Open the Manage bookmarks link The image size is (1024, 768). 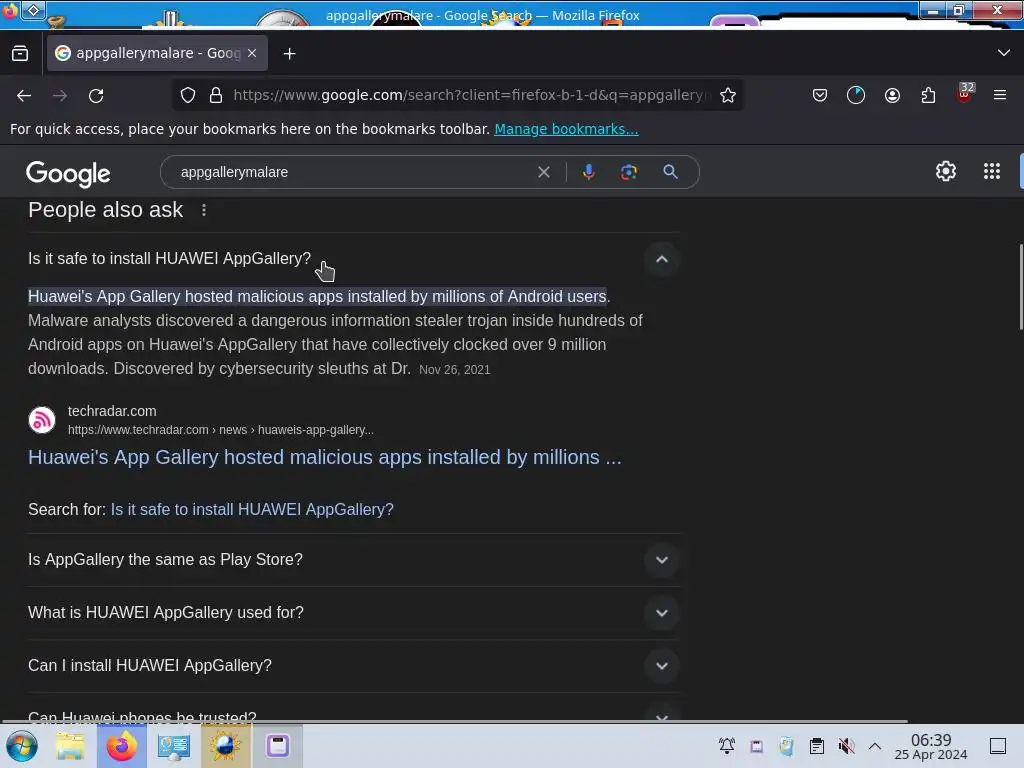click(566, 129)
